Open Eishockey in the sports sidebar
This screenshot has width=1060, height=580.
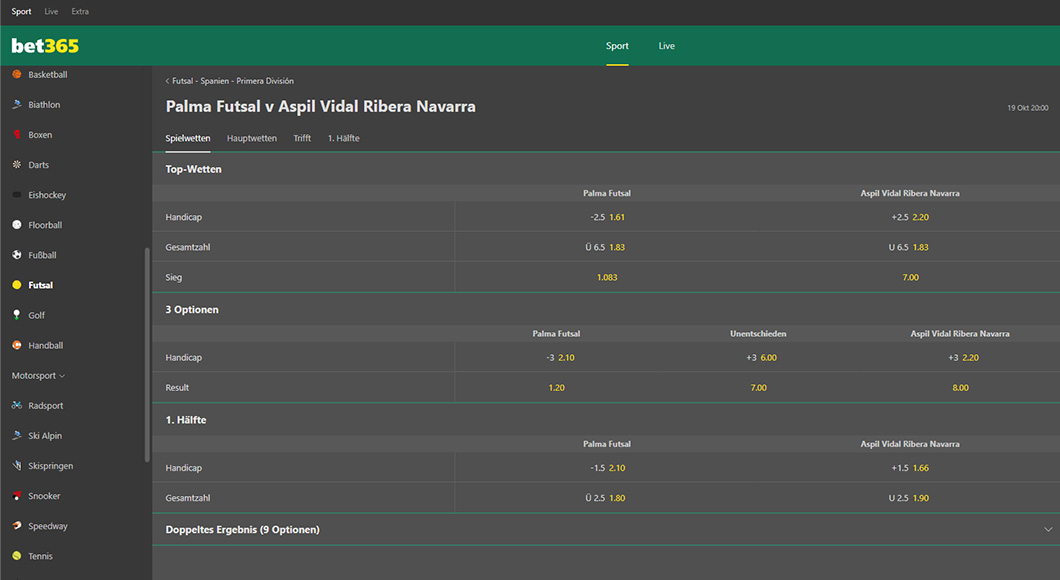(47, 195)
